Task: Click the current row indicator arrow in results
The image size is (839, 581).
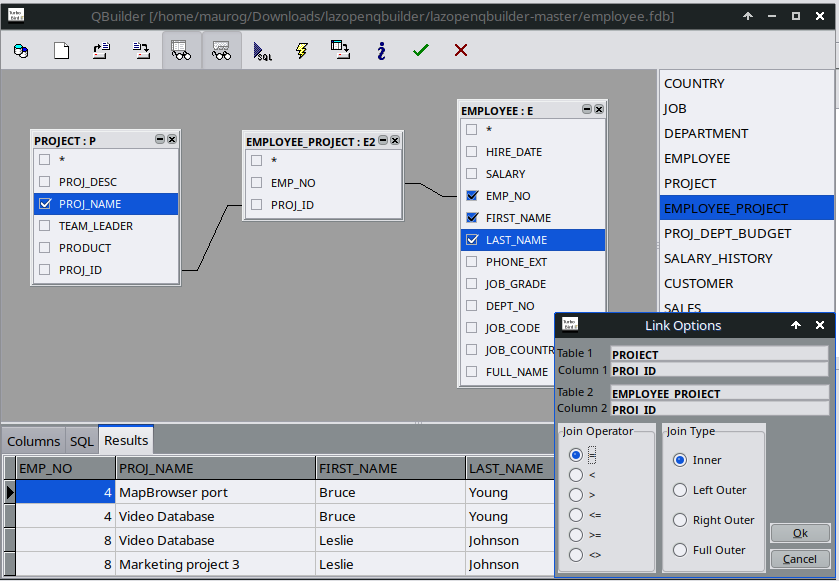Action: point(10,492)
